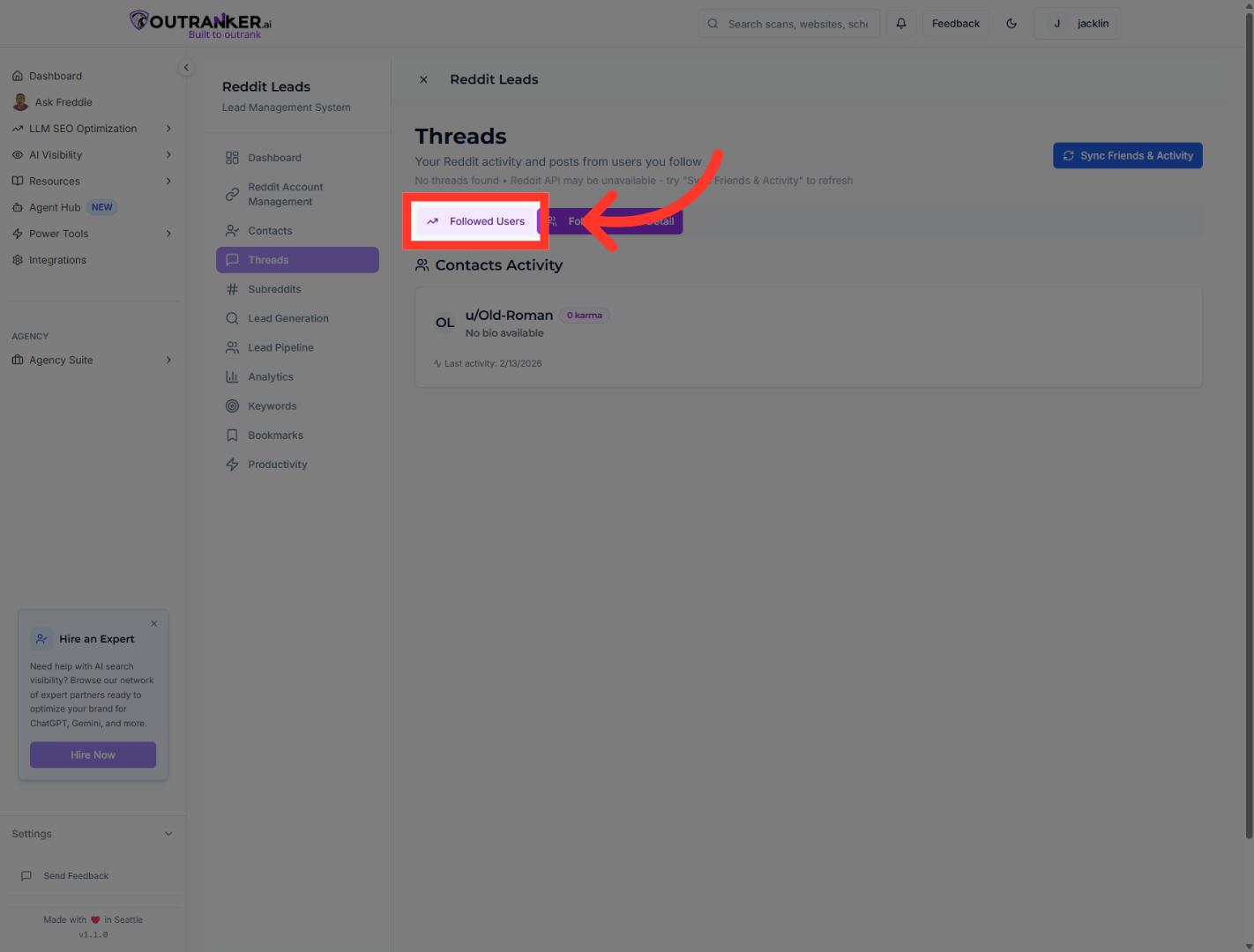
Task: Open the Analytics section
Action: (x=297, y=376)
